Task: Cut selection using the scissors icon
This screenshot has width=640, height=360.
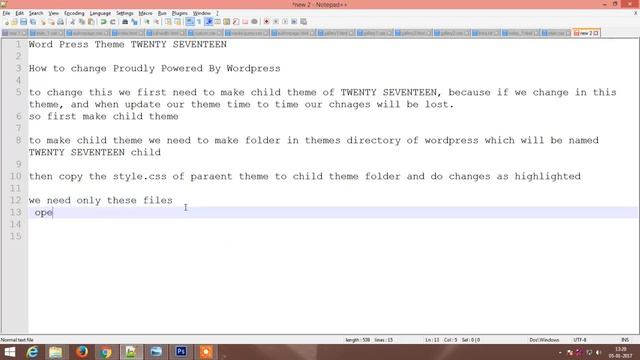Action: 73,22
